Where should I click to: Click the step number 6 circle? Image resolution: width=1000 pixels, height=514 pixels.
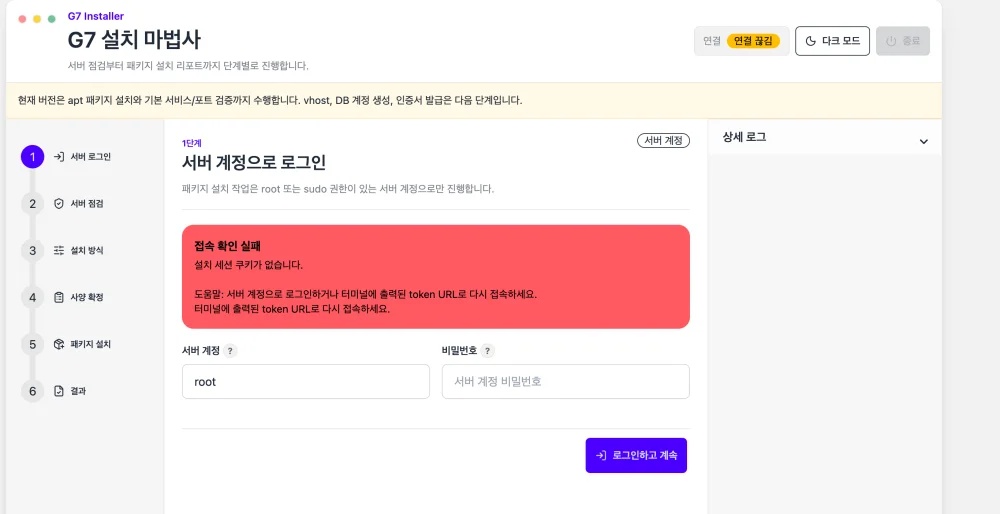(33, 391)
